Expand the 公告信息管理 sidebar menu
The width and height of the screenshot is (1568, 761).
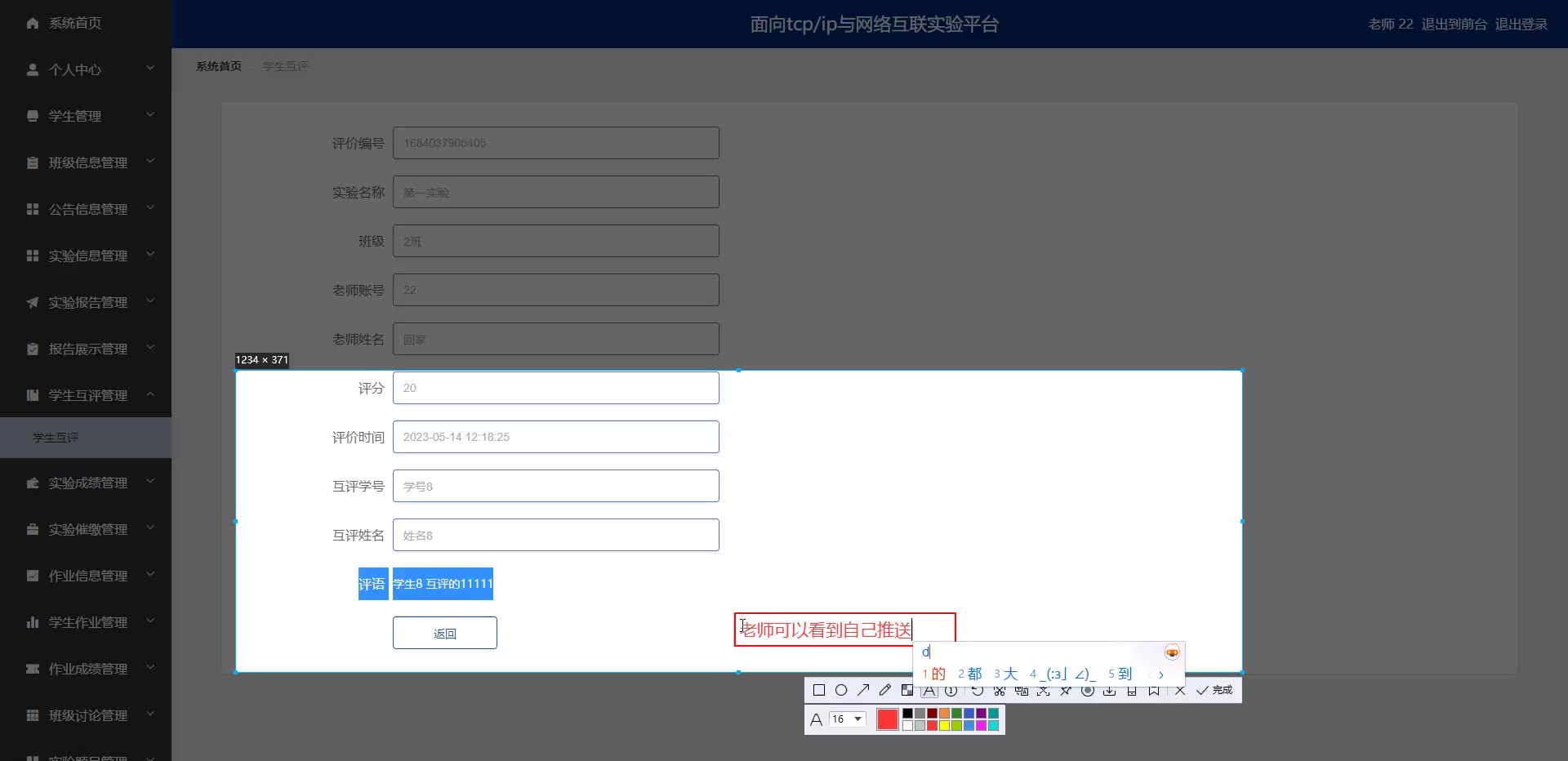point(86,209)
